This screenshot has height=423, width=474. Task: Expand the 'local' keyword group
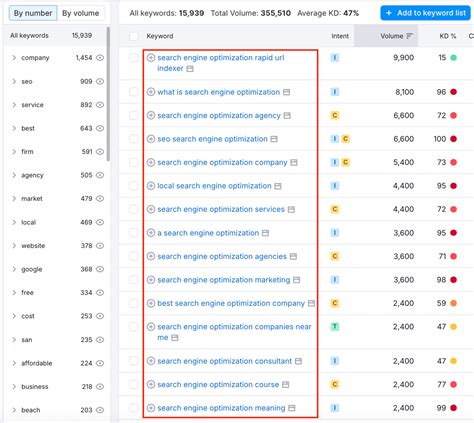14,222
